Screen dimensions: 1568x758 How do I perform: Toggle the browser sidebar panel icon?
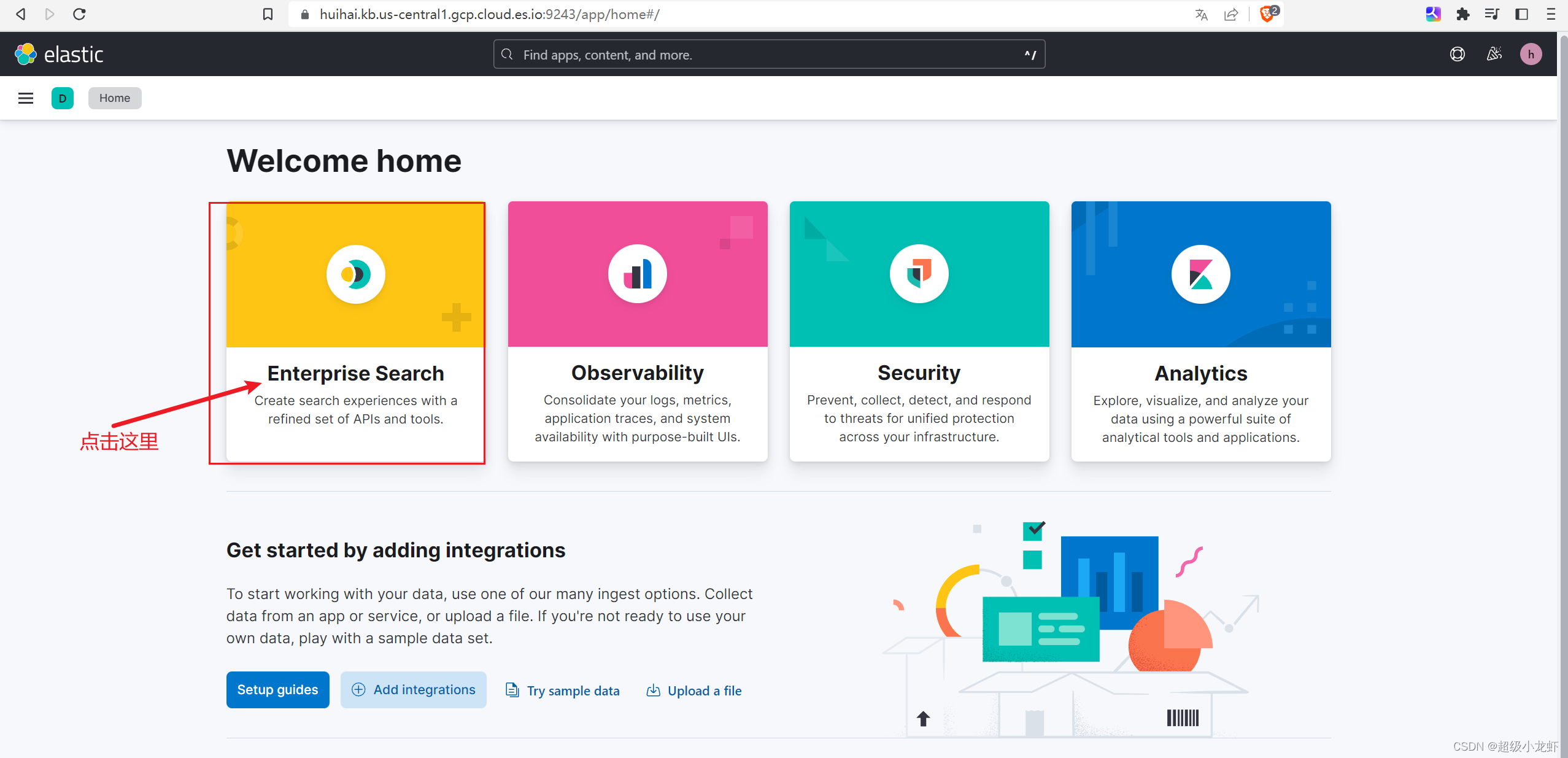click(x=1522, y=14)
